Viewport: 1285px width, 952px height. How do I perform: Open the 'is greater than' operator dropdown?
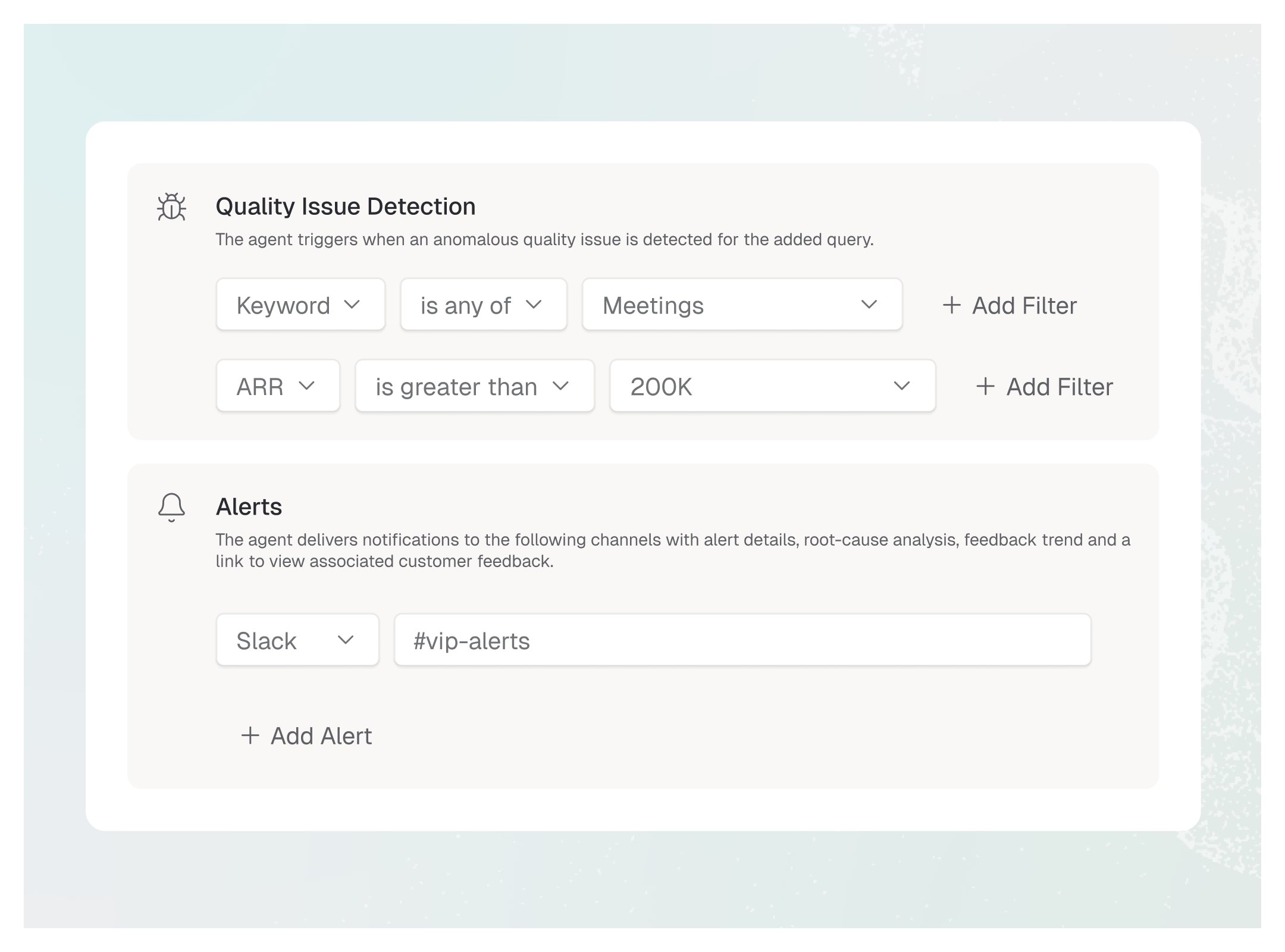(x=474, y=386)
